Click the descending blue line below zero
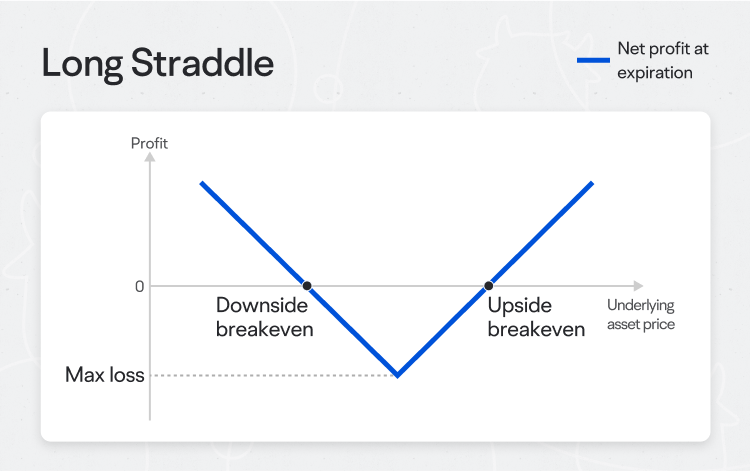Screen dimensions: 750x471 pos(352,331)
